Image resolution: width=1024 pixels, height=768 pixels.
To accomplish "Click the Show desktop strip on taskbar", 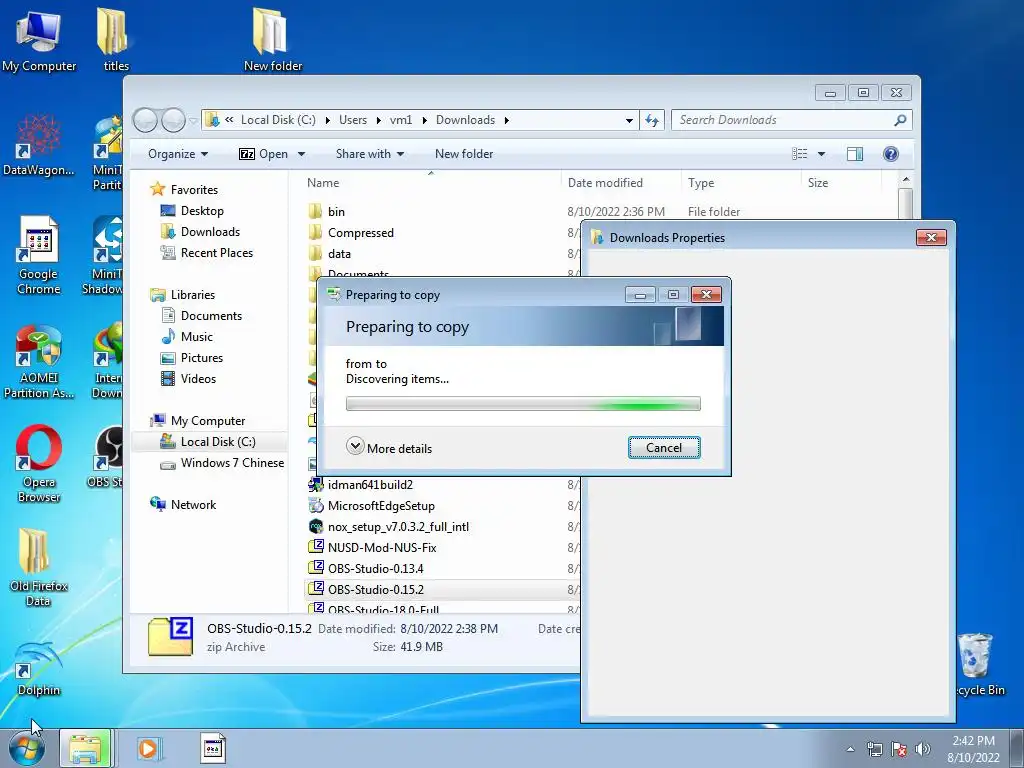I will (x=1017, y=748).
